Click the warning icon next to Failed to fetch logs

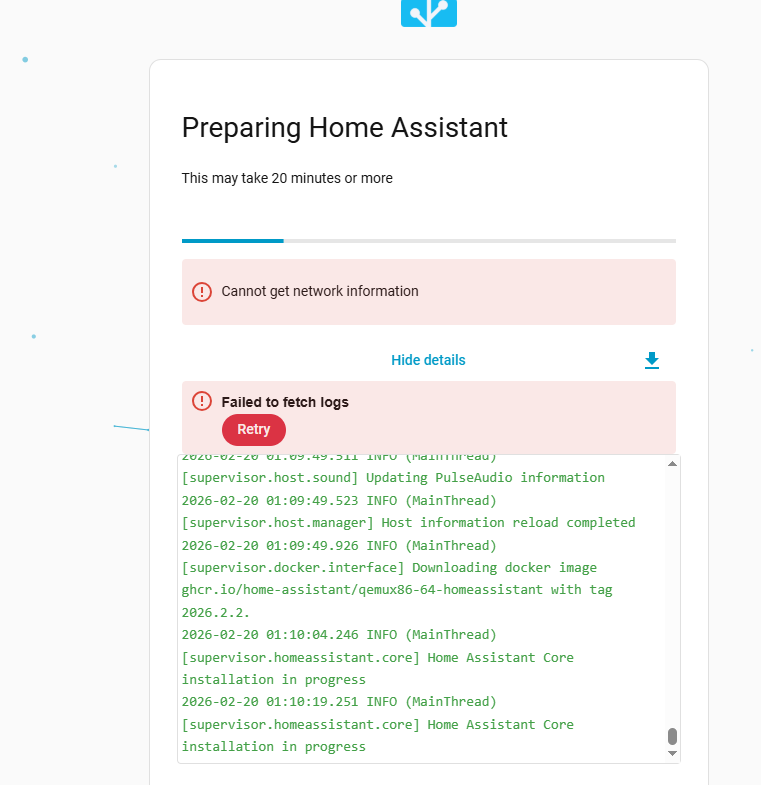202,402
